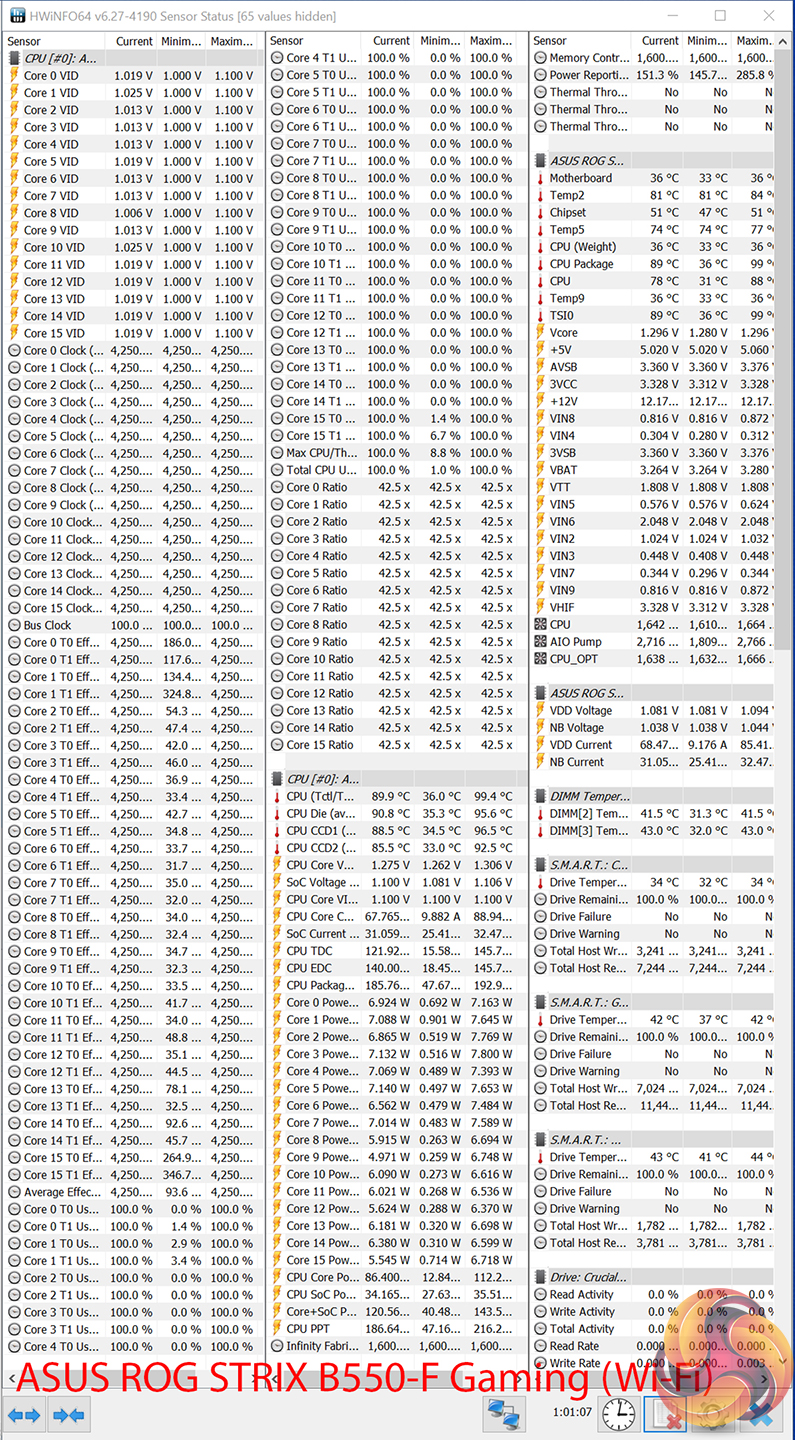This screenshot has height=1440, width=795.
Task: Click the lightning icon beside NB Current
Action: 540,761
